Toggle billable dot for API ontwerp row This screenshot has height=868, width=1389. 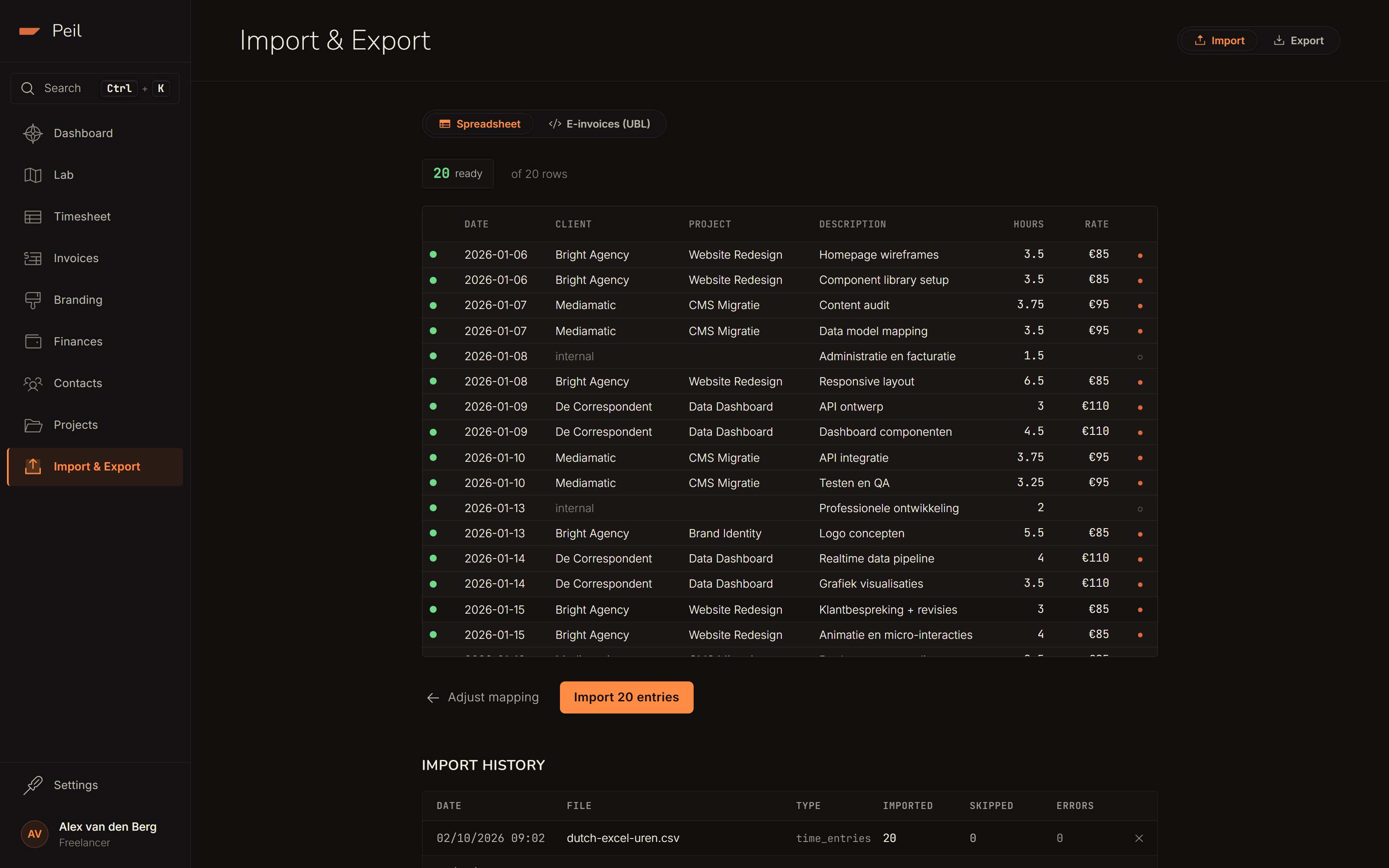[1140, 408]
